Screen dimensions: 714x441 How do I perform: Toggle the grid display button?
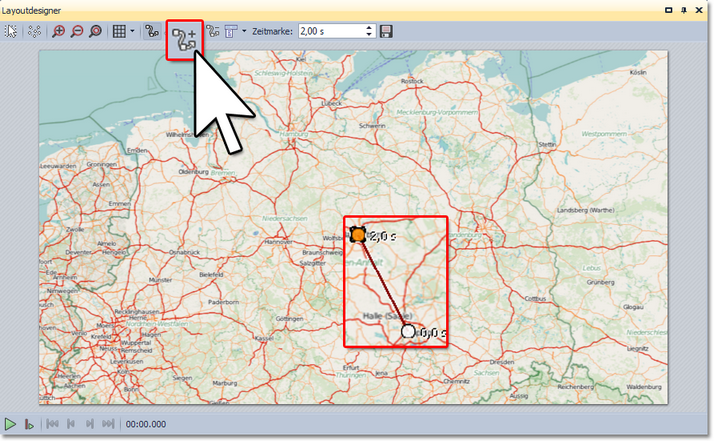coord(119,31)
